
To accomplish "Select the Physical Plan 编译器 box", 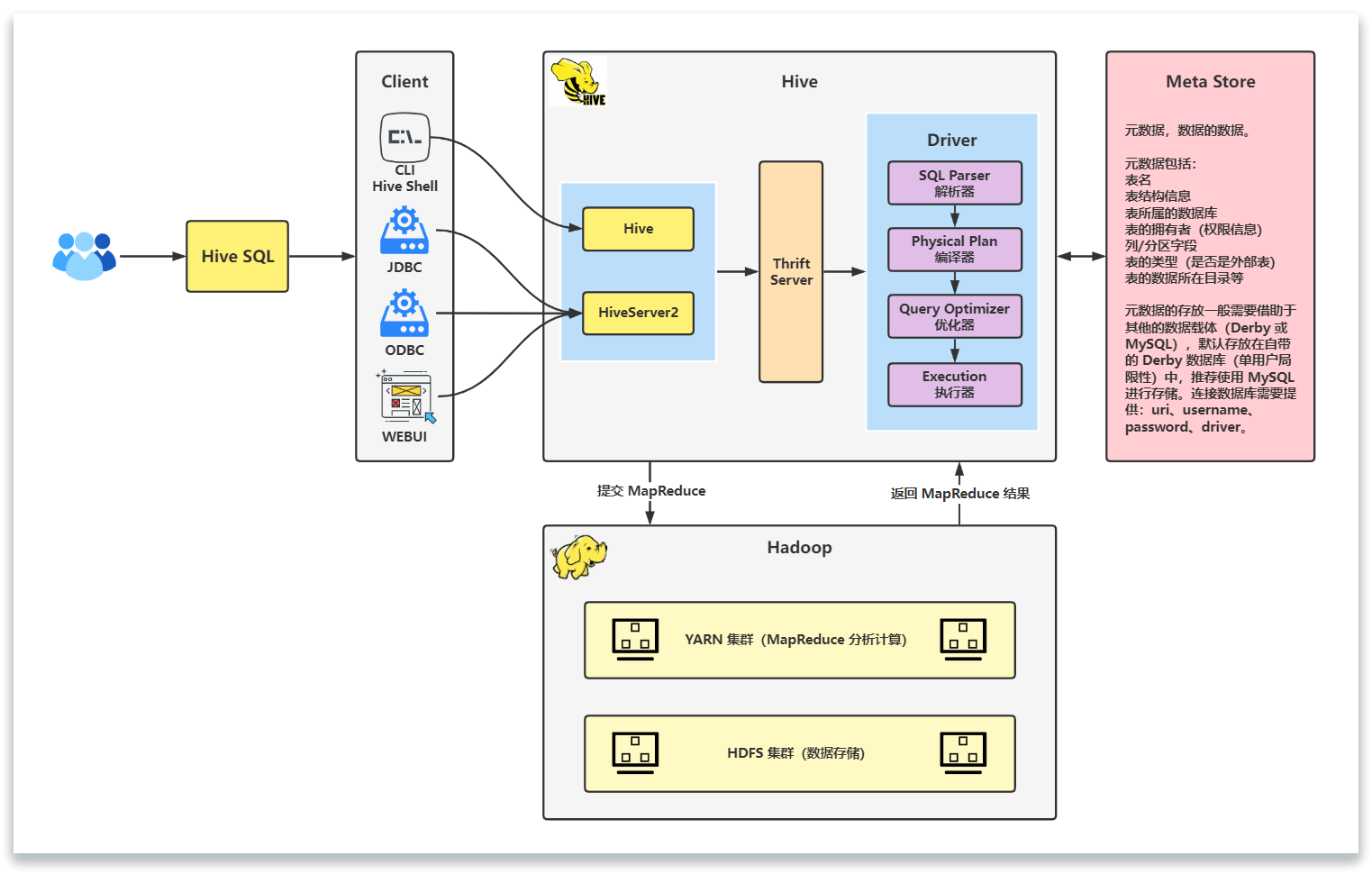I will click(955, 250).
